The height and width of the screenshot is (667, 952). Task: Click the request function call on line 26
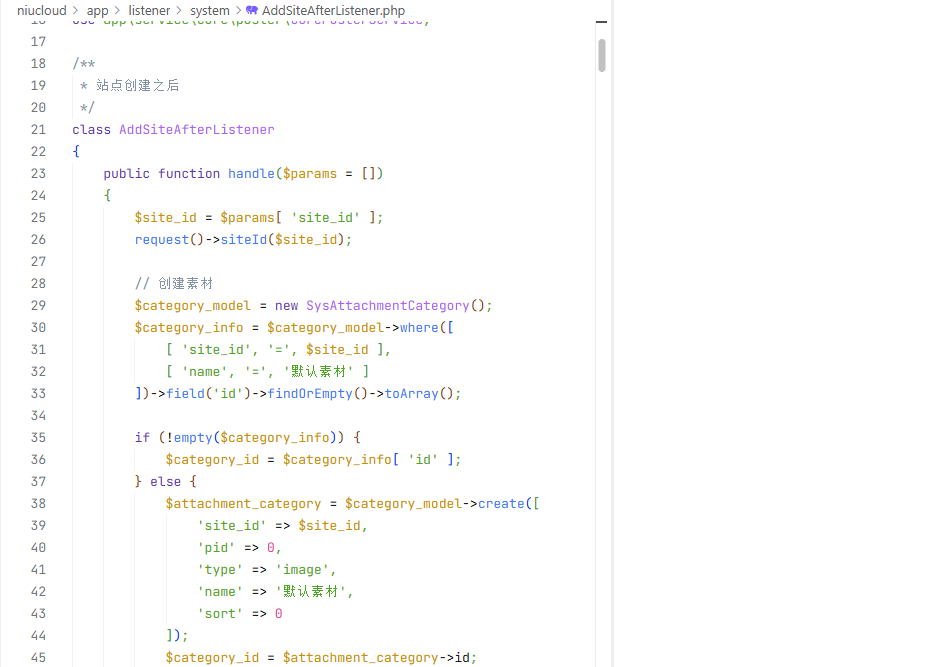162,240
